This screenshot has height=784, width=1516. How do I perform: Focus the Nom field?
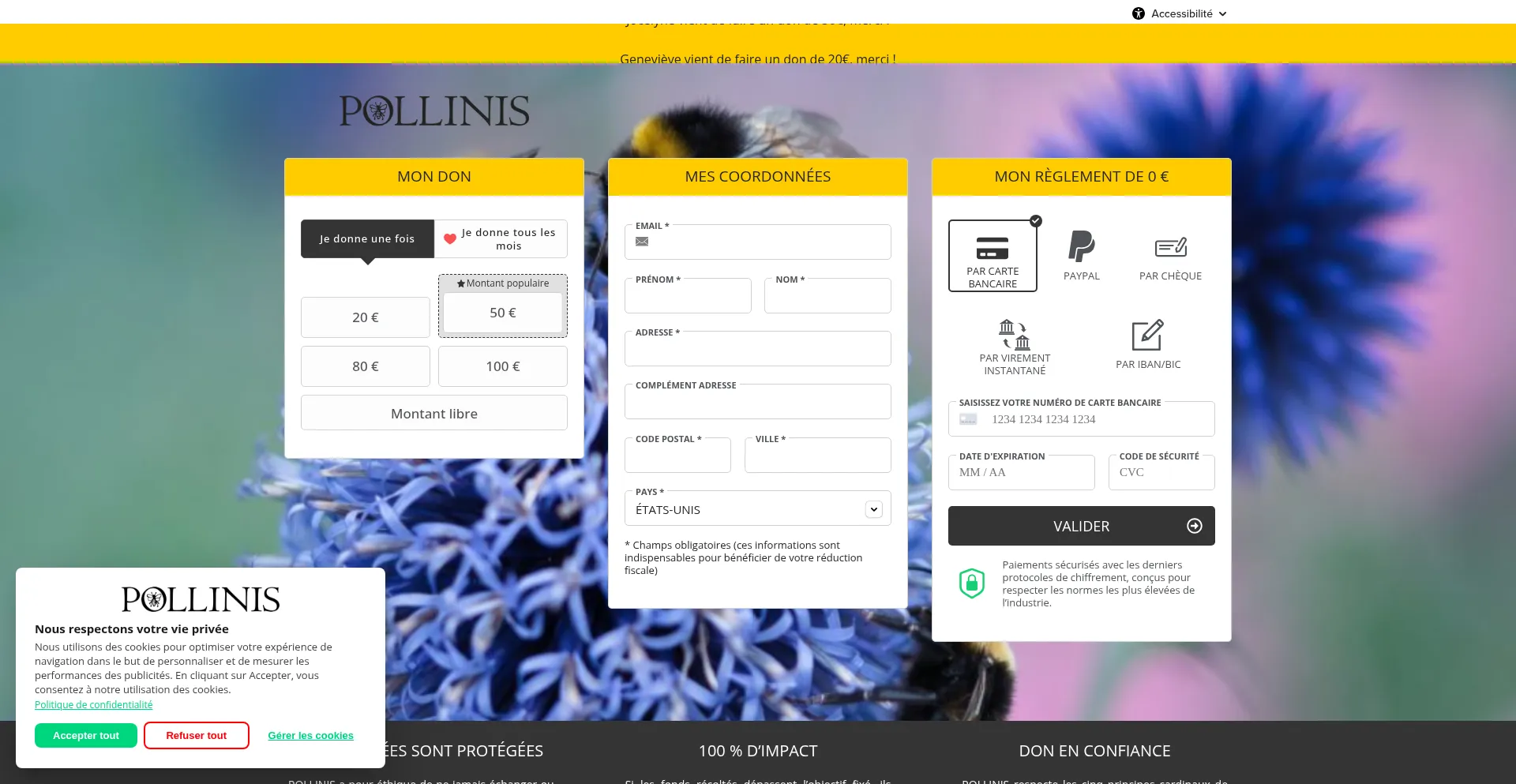click(827, 295)
